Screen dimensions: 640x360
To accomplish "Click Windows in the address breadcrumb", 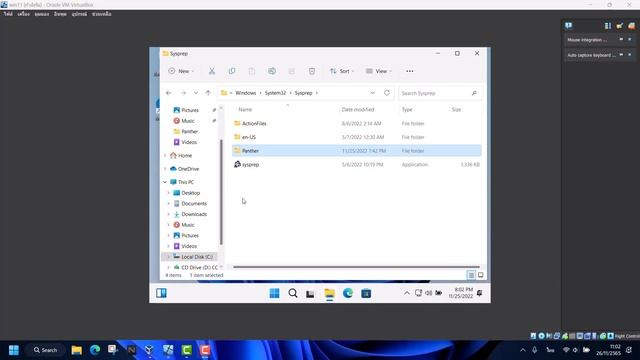I will tap(245, 93).
